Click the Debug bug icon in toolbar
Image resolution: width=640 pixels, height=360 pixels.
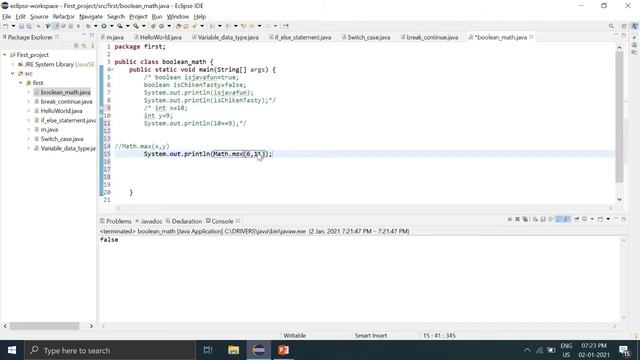(x=88, y=26)
